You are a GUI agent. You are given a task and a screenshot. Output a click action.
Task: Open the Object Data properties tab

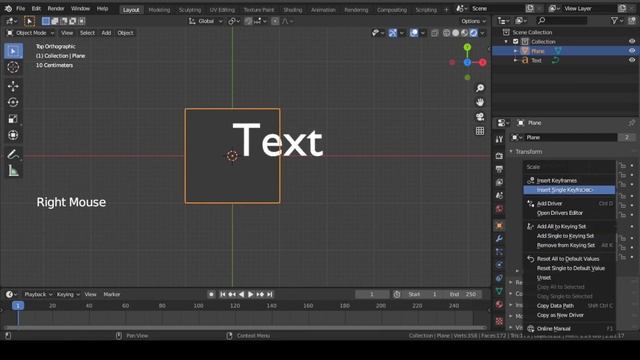click(x=499, y=291)
